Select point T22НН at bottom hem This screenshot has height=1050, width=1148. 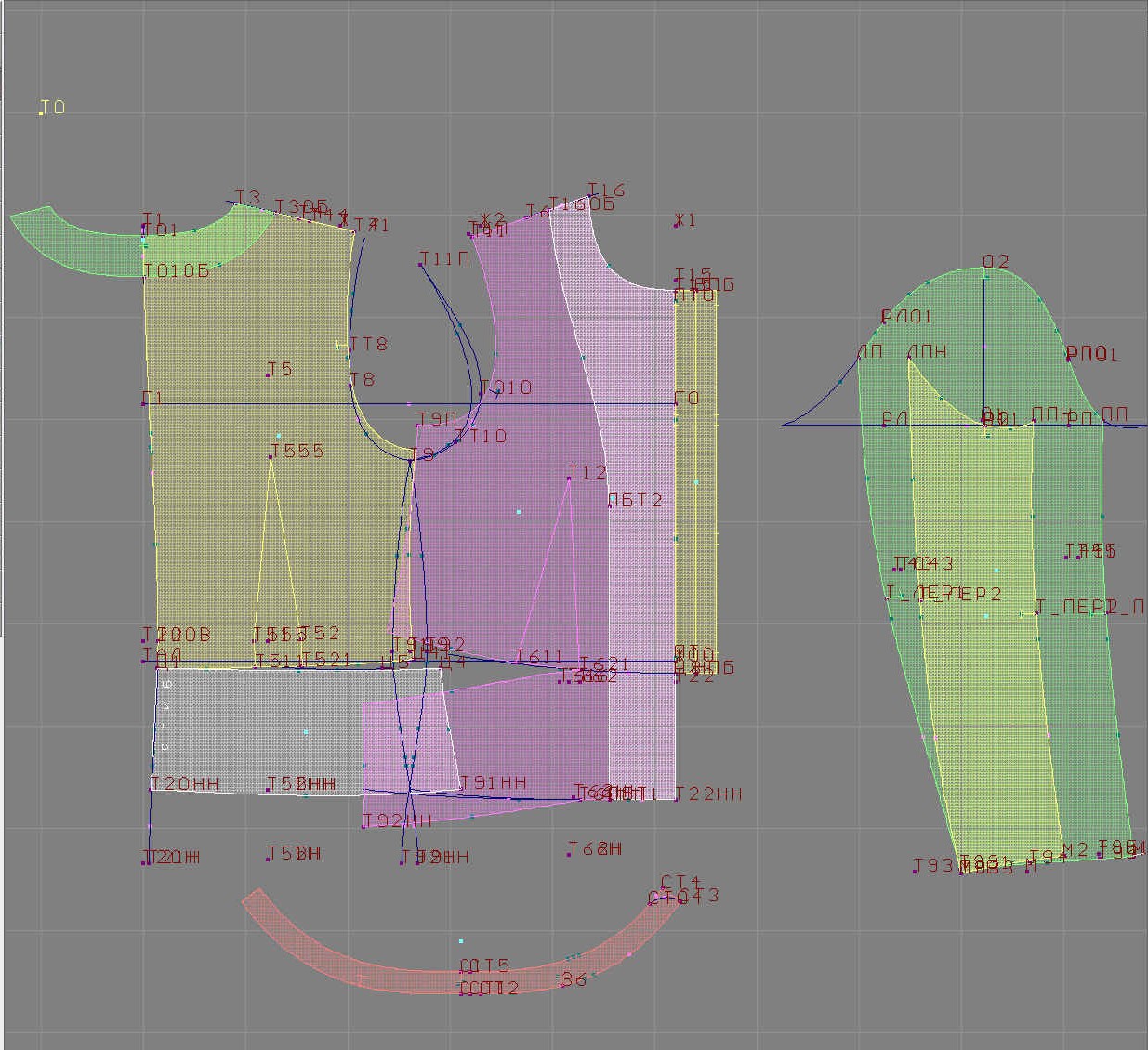pyautogui.click(x=676, y=799)
